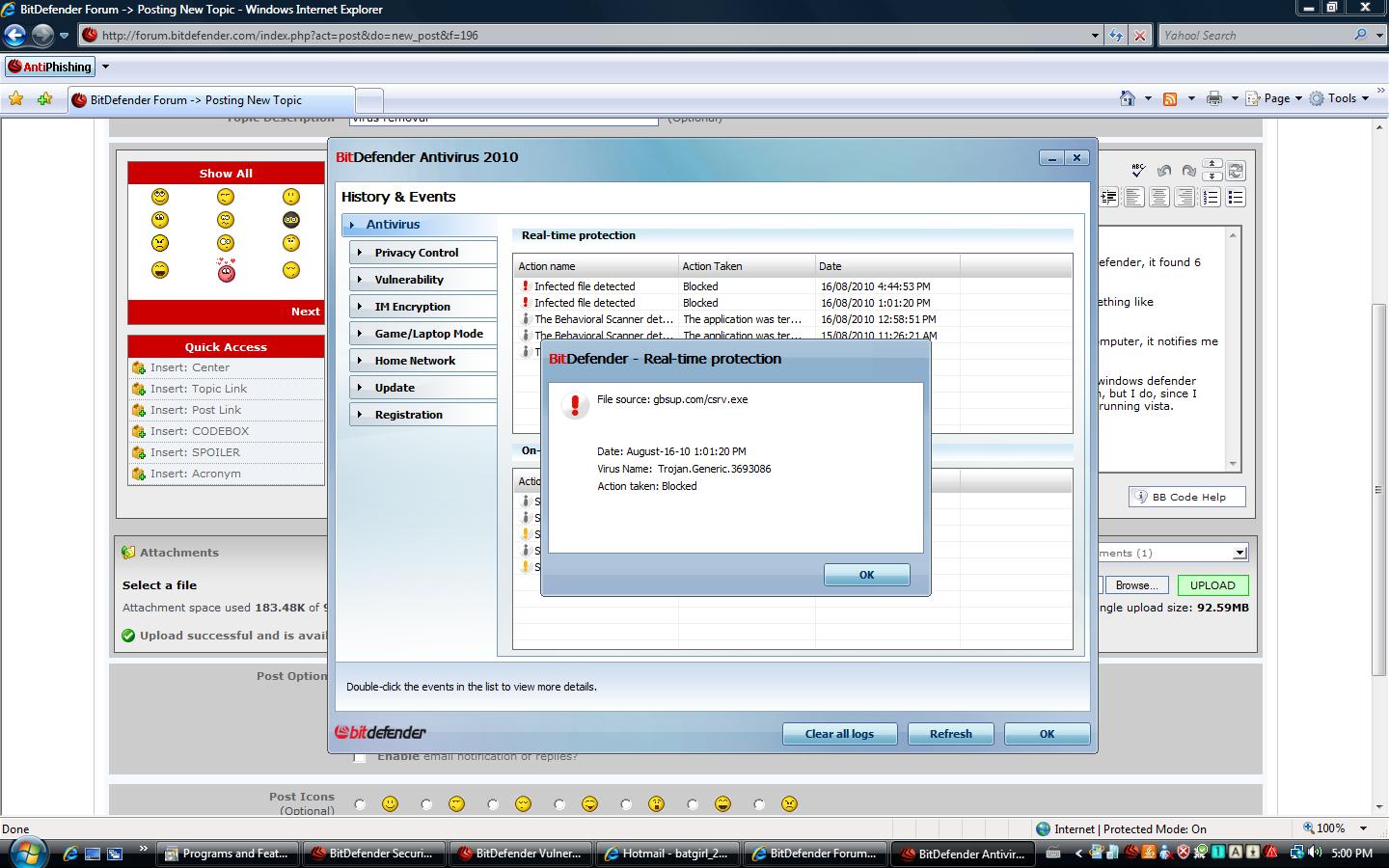Apply indent formatting in the editor toolbar
The height and width of the screenshot is (868, 1389).
pyautogui.click(x=1109, y=197)
